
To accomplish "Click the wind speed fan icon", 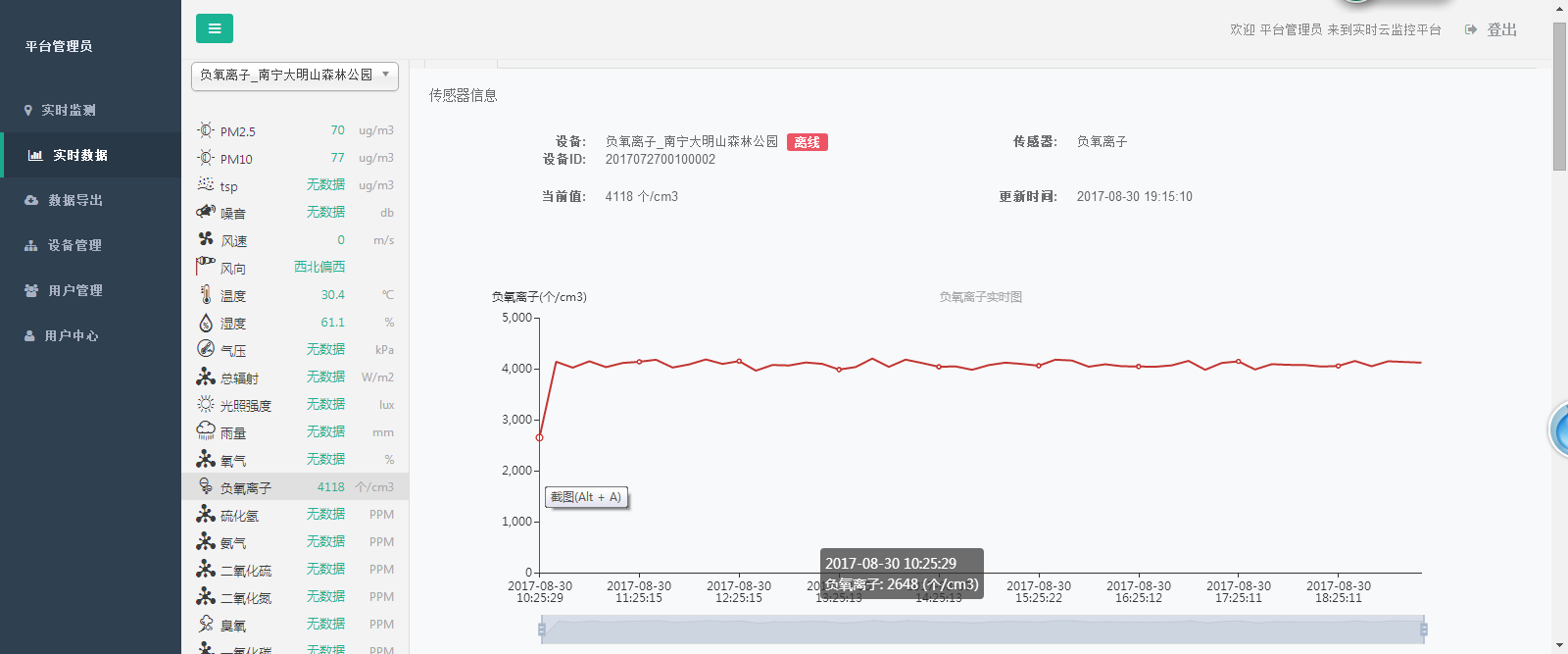I will [x=205, y=239].
